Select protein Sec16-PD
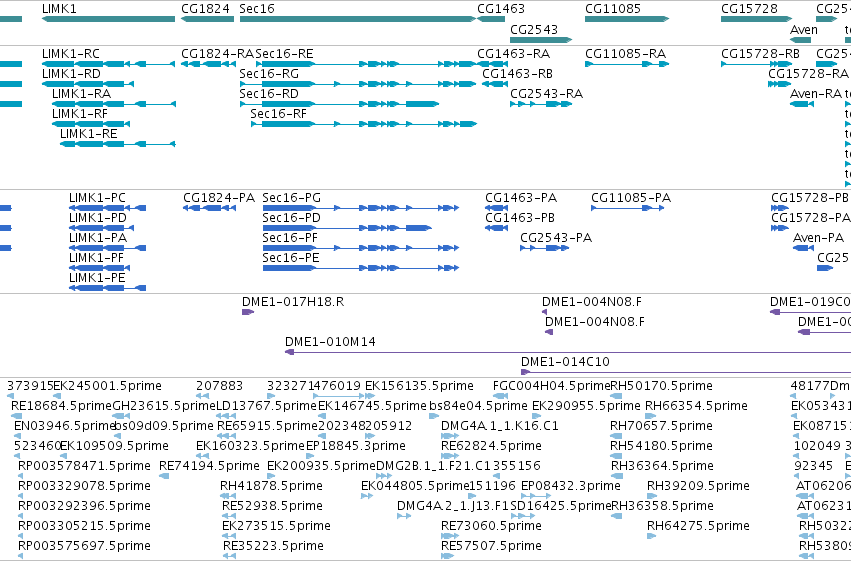This screenshot has height=561, width=851. 291,218
